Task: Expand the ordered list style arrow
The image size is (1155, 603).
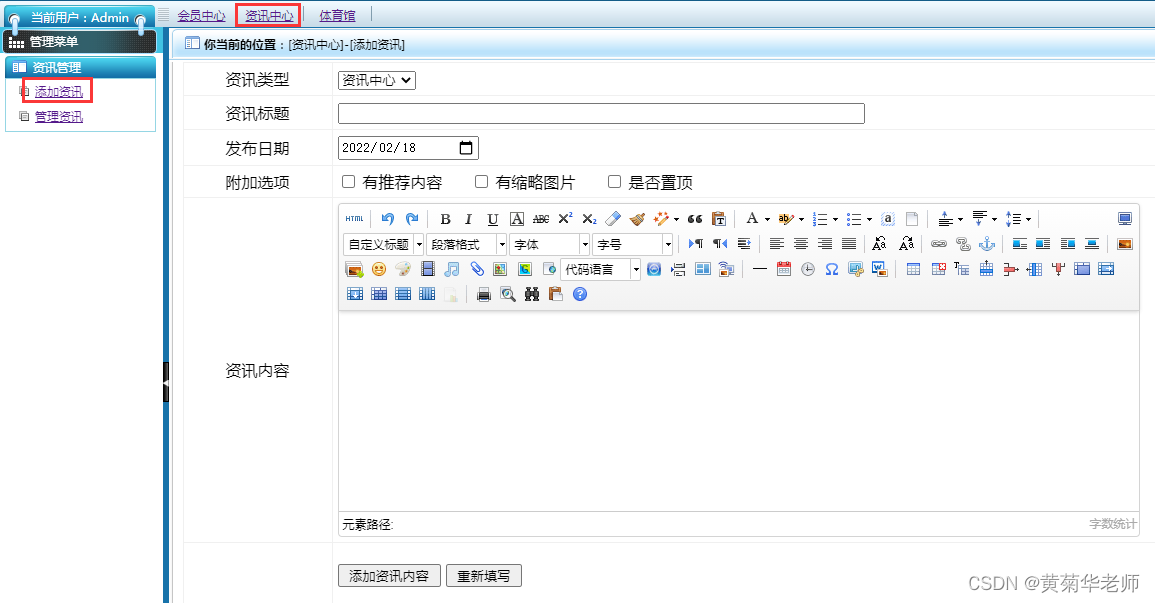Action: [835, 219]
